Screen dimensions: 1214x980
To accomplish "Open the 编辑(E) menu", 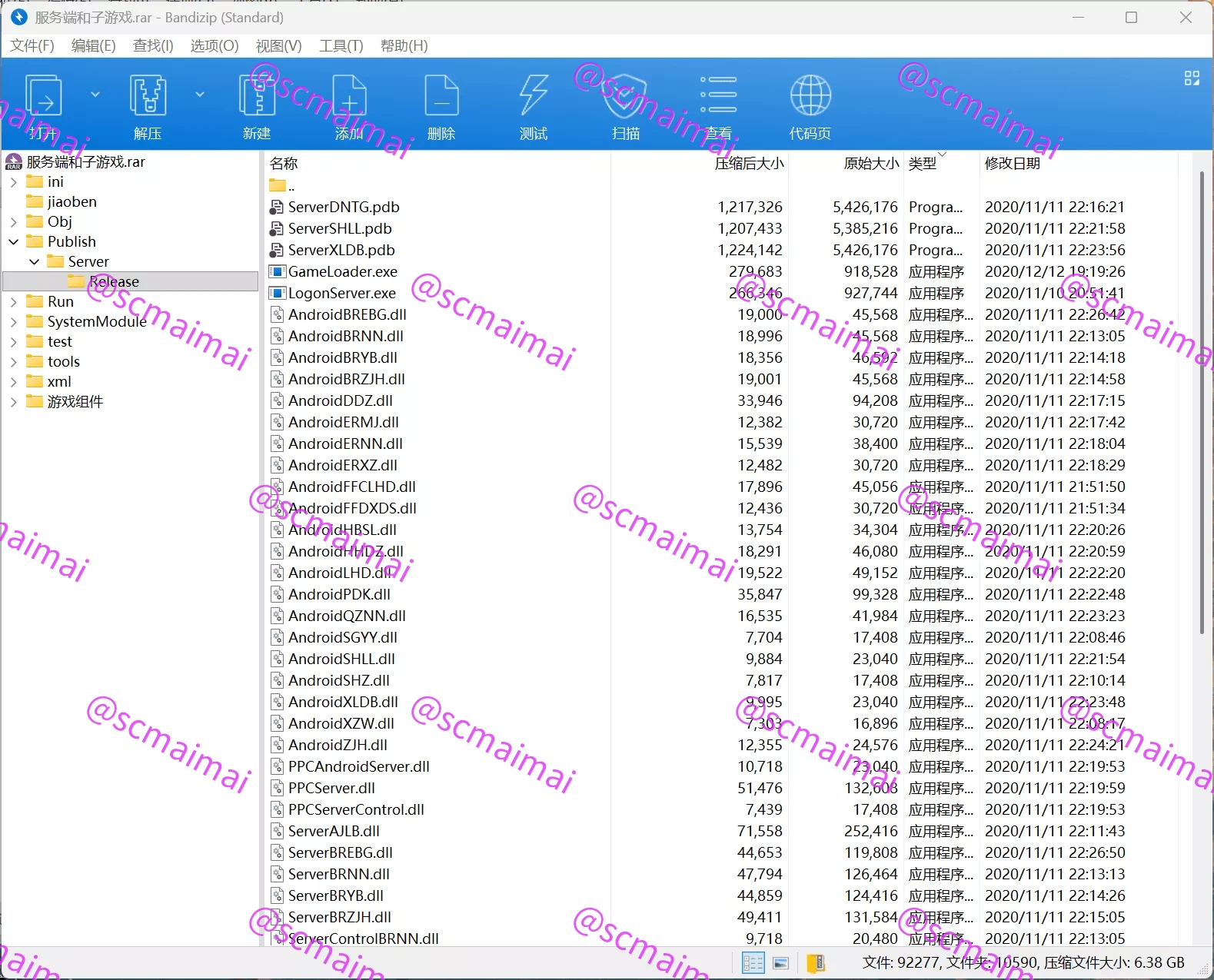I will (94, 45).
